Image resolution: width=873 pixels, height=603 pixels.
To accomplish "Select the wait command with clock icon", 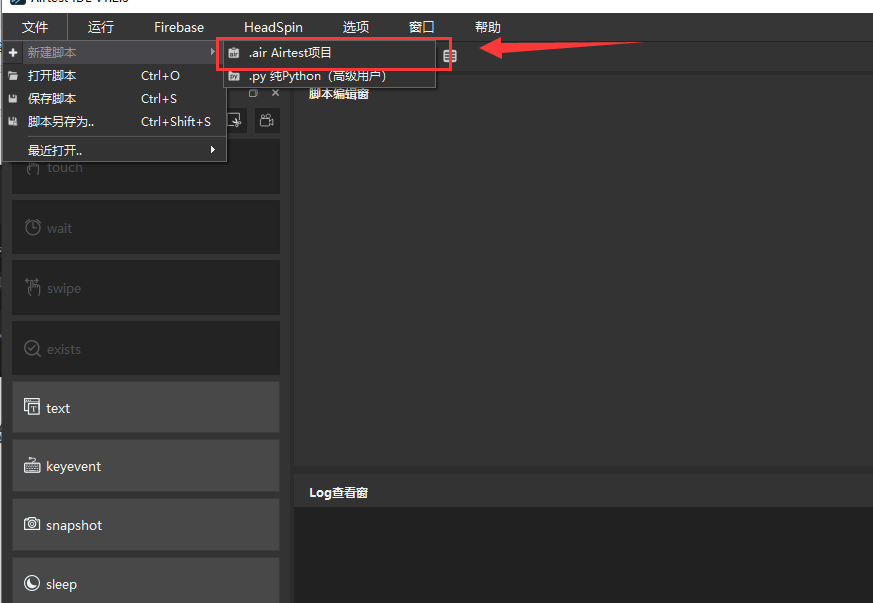I will click(146, 227).
